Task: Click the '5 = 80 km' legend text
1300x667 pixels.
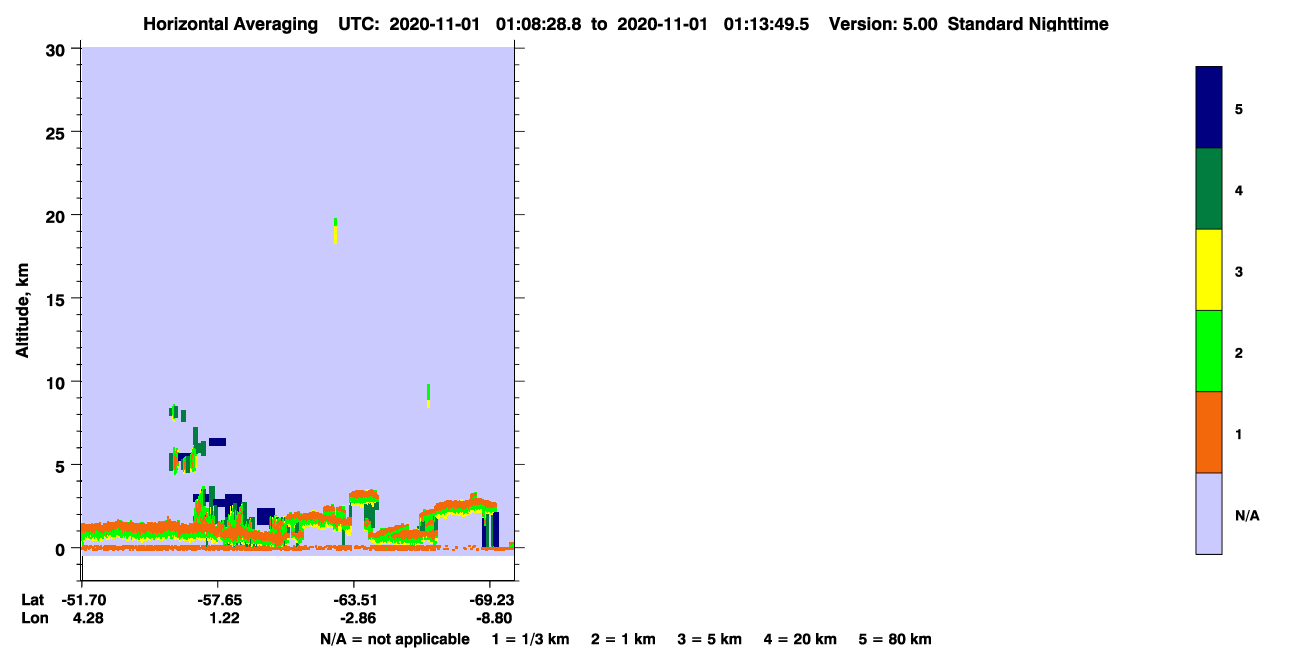Action: click(x=895, y=639)
